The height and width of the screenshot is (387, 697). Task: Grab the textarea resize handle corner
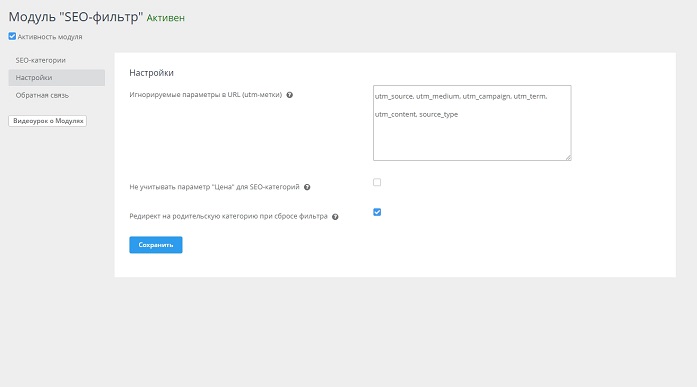click(x=568, y=157)
